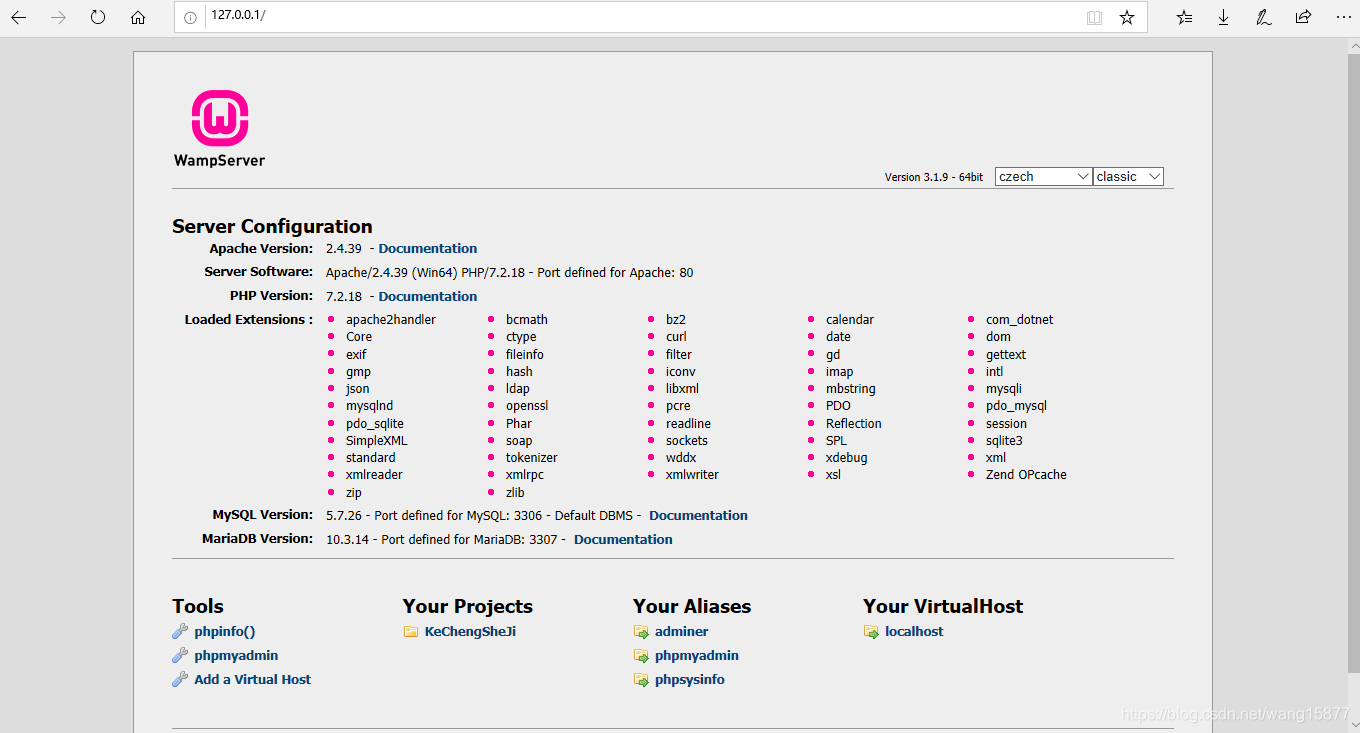Click the xdebug extension entry
Viewport: 1360px width, 733px height.
(x=847, y=457)
